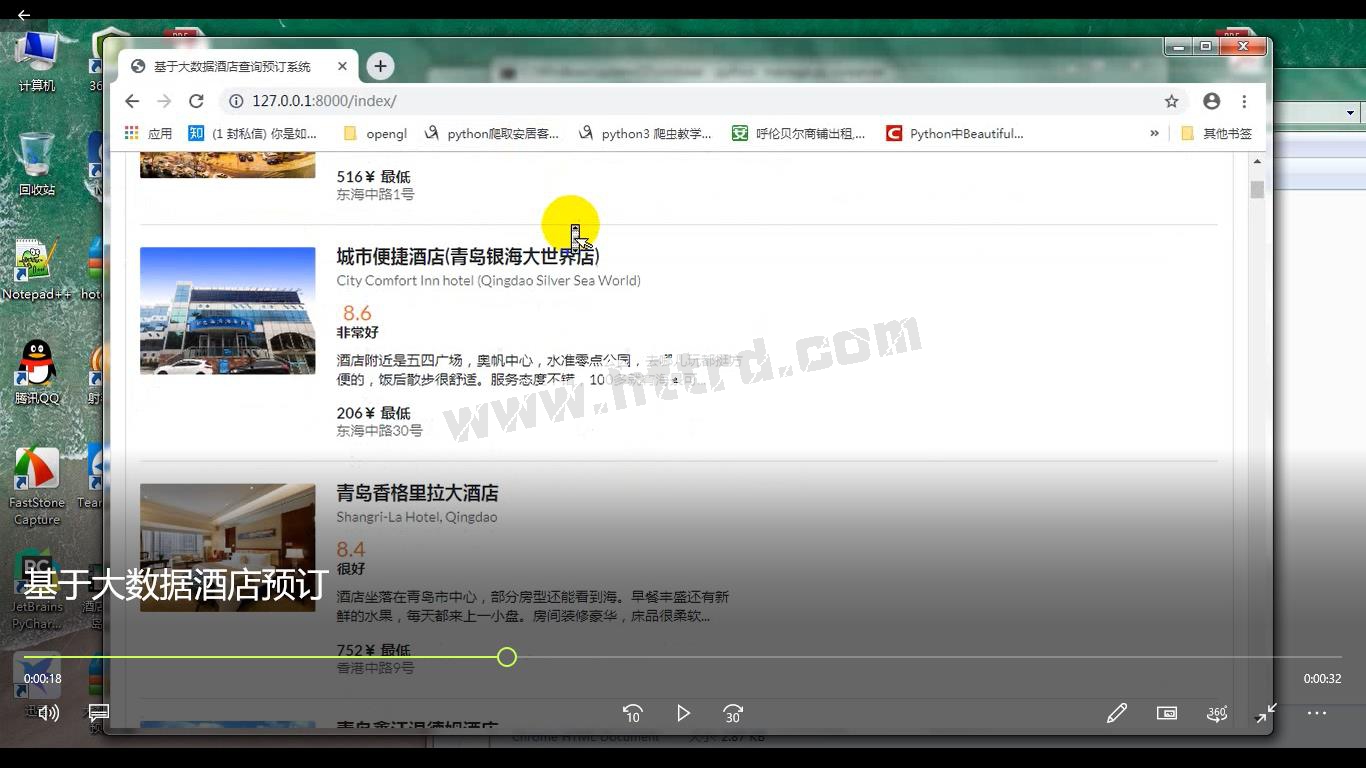The height and width of the screenshot is (768, 1366).
Task: Open the Other bookmarks folder
Action: pyautogui.click(x=1216, y=133)
